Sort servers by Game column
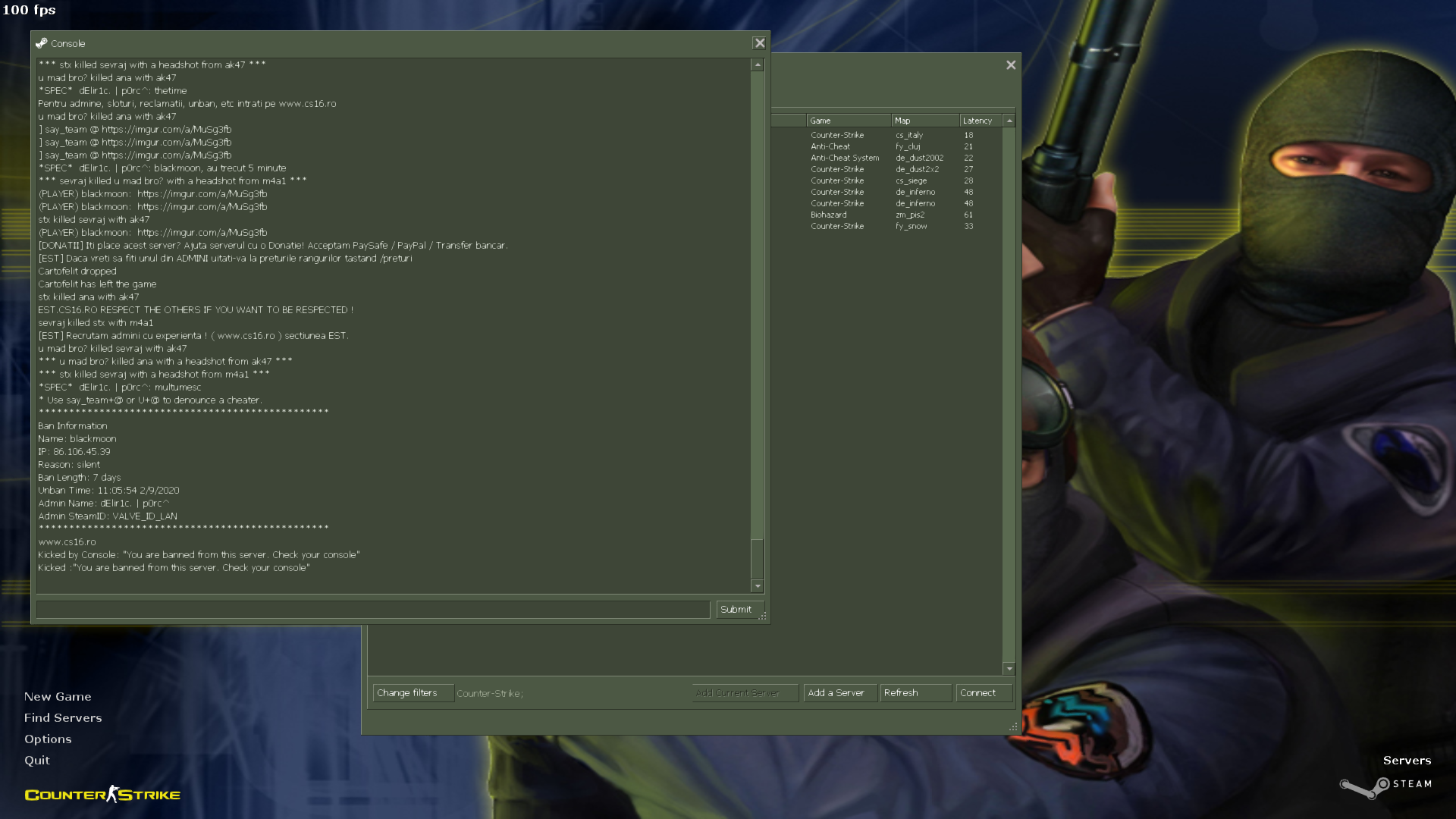The height and width of the screenshot is (819, 1456). [849, 121]
